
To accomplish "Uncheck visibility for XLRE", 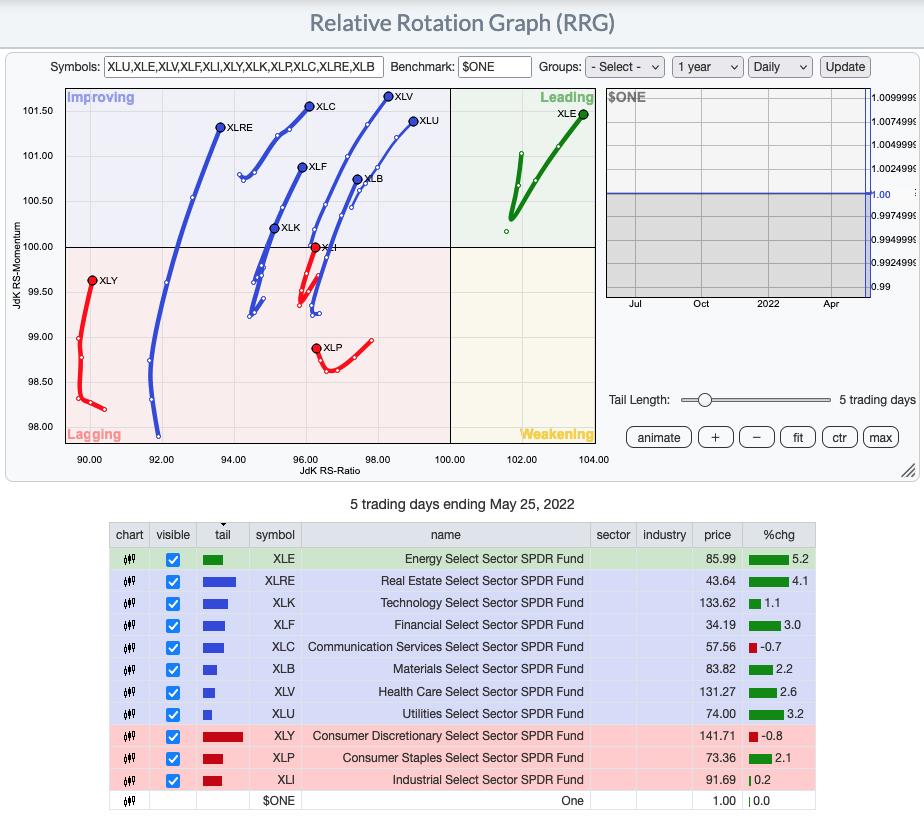I will pyautogui.click(x=173, y=582).
